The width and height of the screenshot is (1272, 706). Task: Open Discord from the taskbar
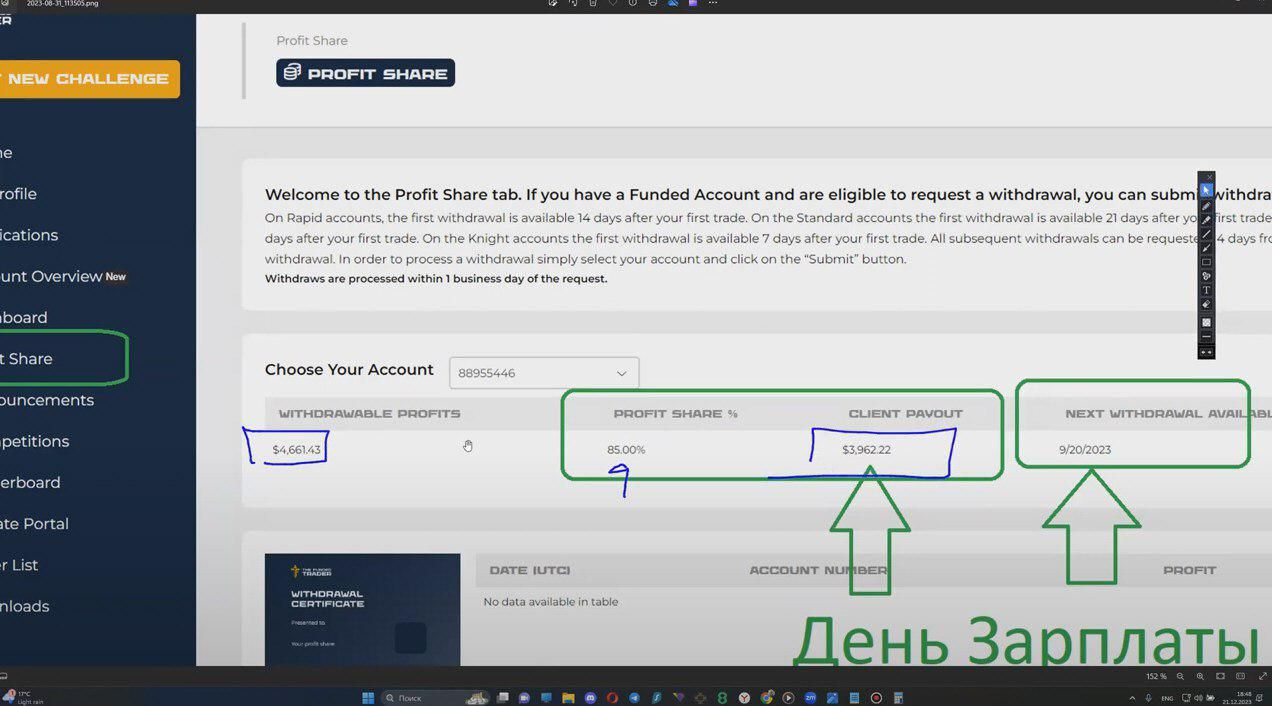[x=590, y=698]
